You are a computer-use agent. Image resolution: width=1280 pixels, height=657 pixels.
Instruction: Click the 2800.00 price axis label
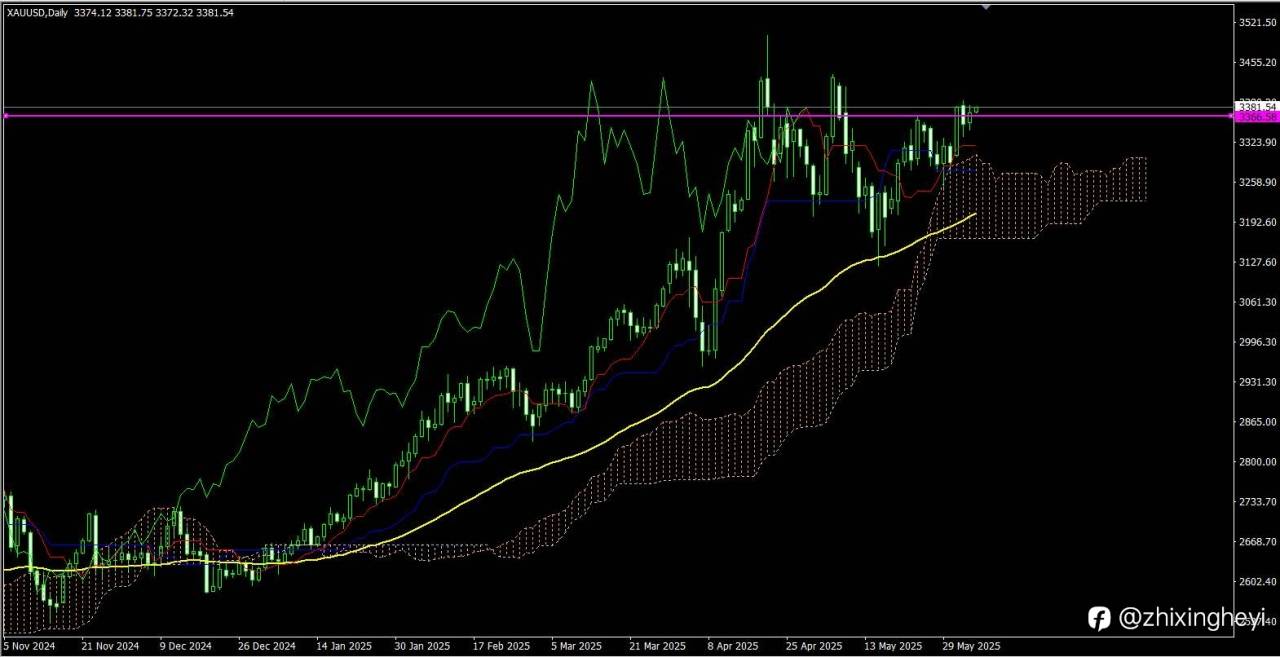click(x=1256, y=462)
